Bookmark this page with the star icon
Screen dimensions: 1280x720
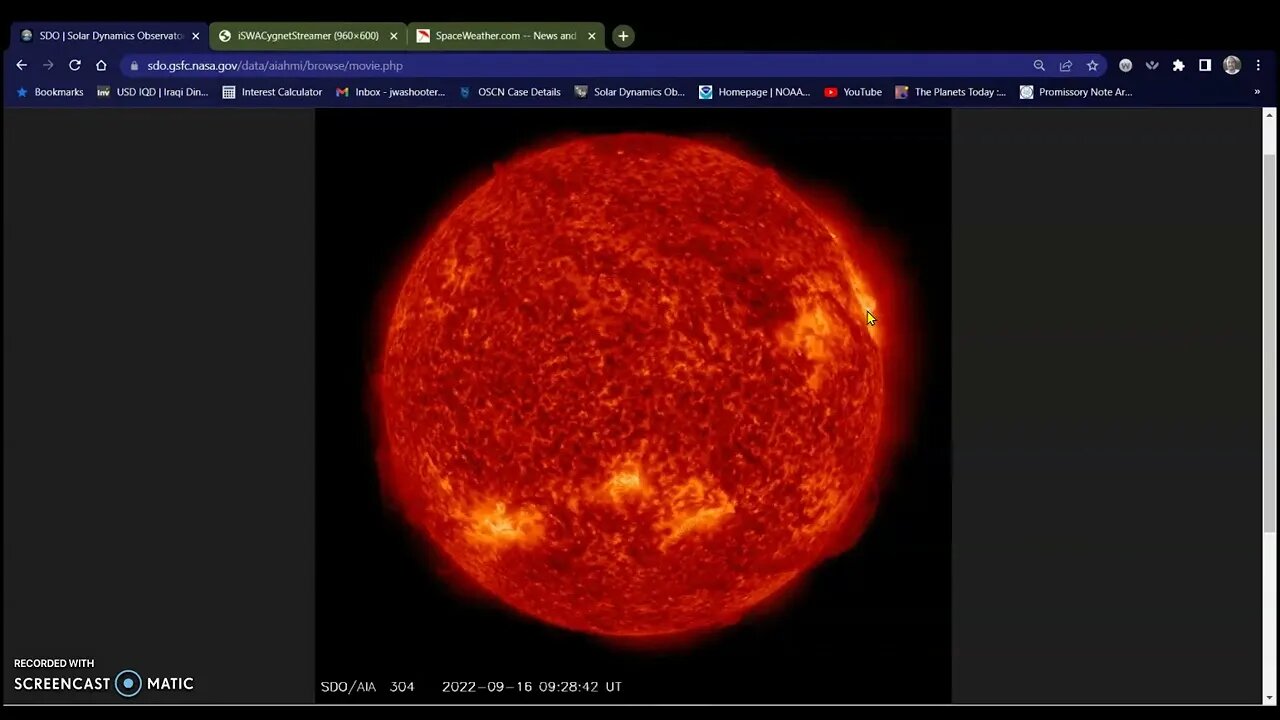click(x=1092, y=65)
